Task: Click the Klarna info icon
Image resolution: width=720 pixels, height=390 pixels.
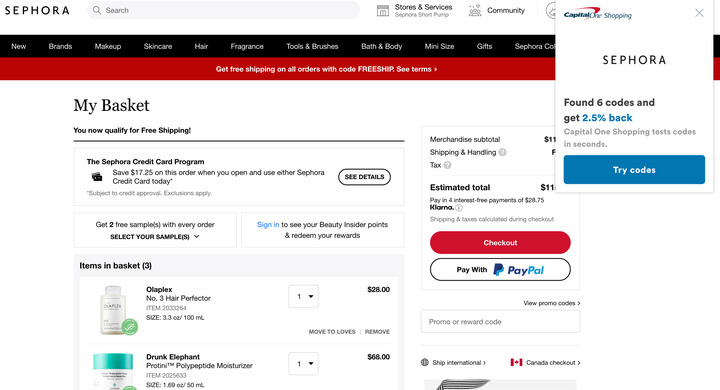Action: point(459,208)
